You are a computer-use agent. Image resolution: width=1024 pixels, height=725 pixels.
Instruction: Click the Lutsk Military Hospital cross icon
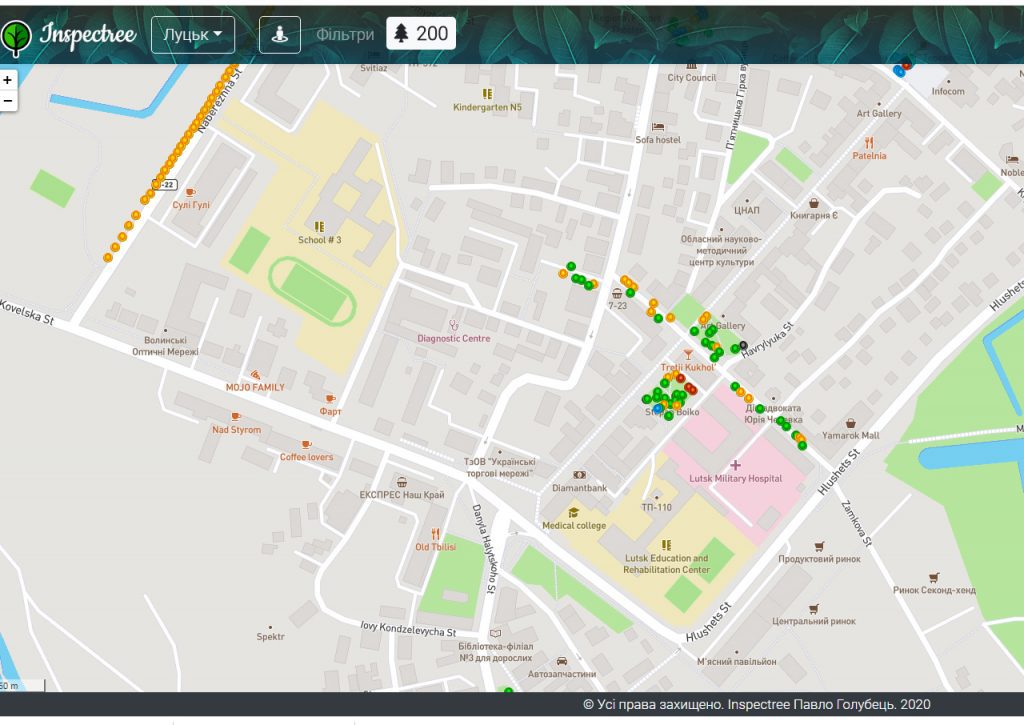(736, 465)
